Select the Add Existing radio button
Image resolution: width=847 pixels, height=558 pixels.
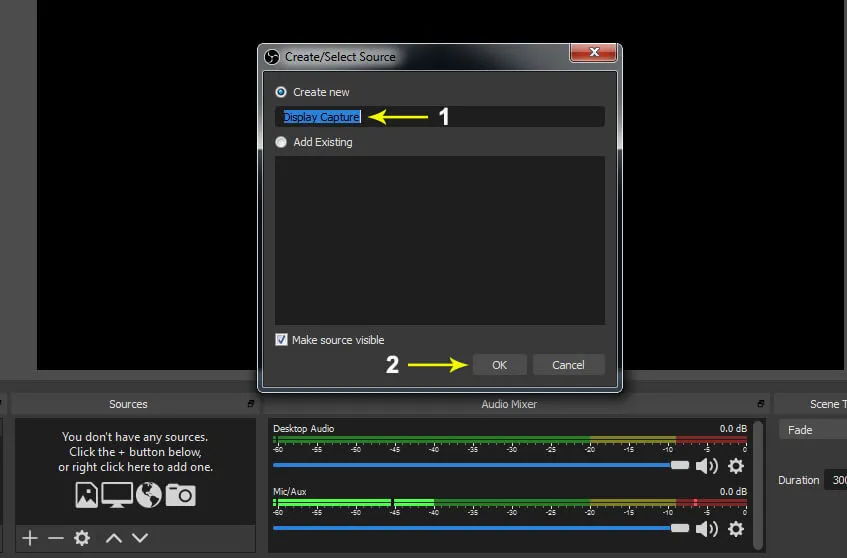point(281,142)
